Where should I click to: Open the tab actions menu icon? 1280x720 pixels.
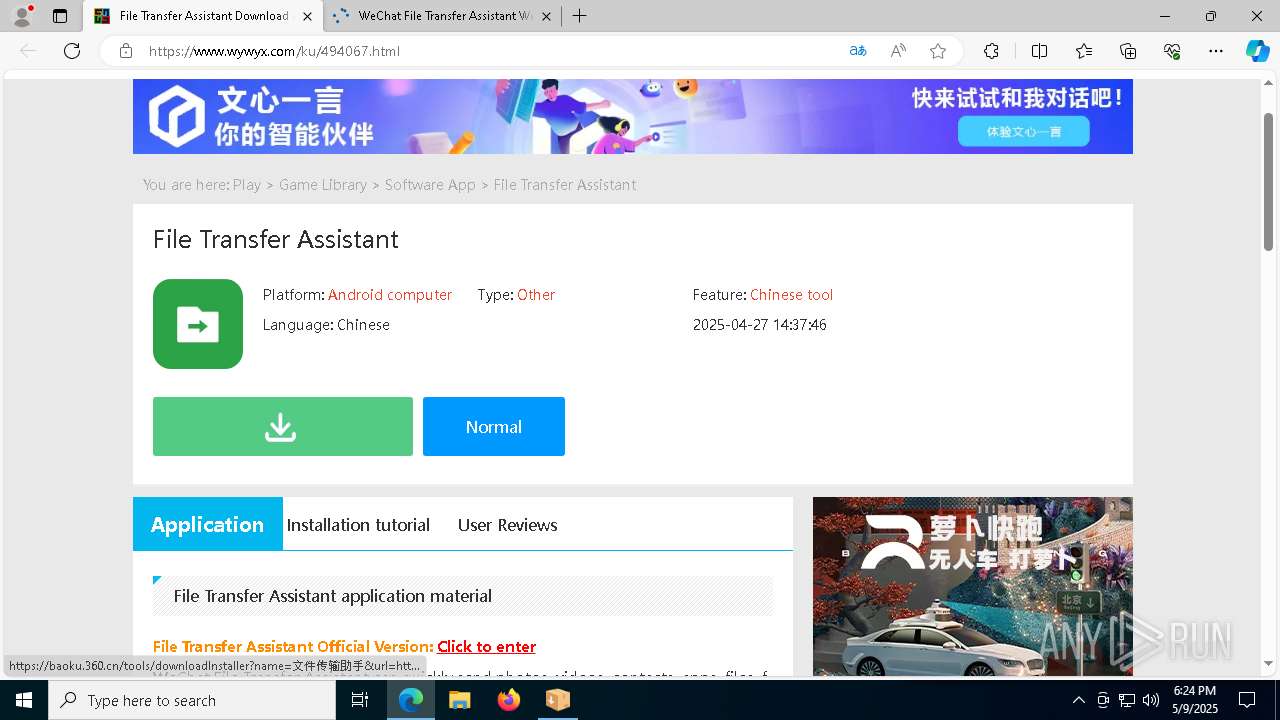tap(60, 16)
